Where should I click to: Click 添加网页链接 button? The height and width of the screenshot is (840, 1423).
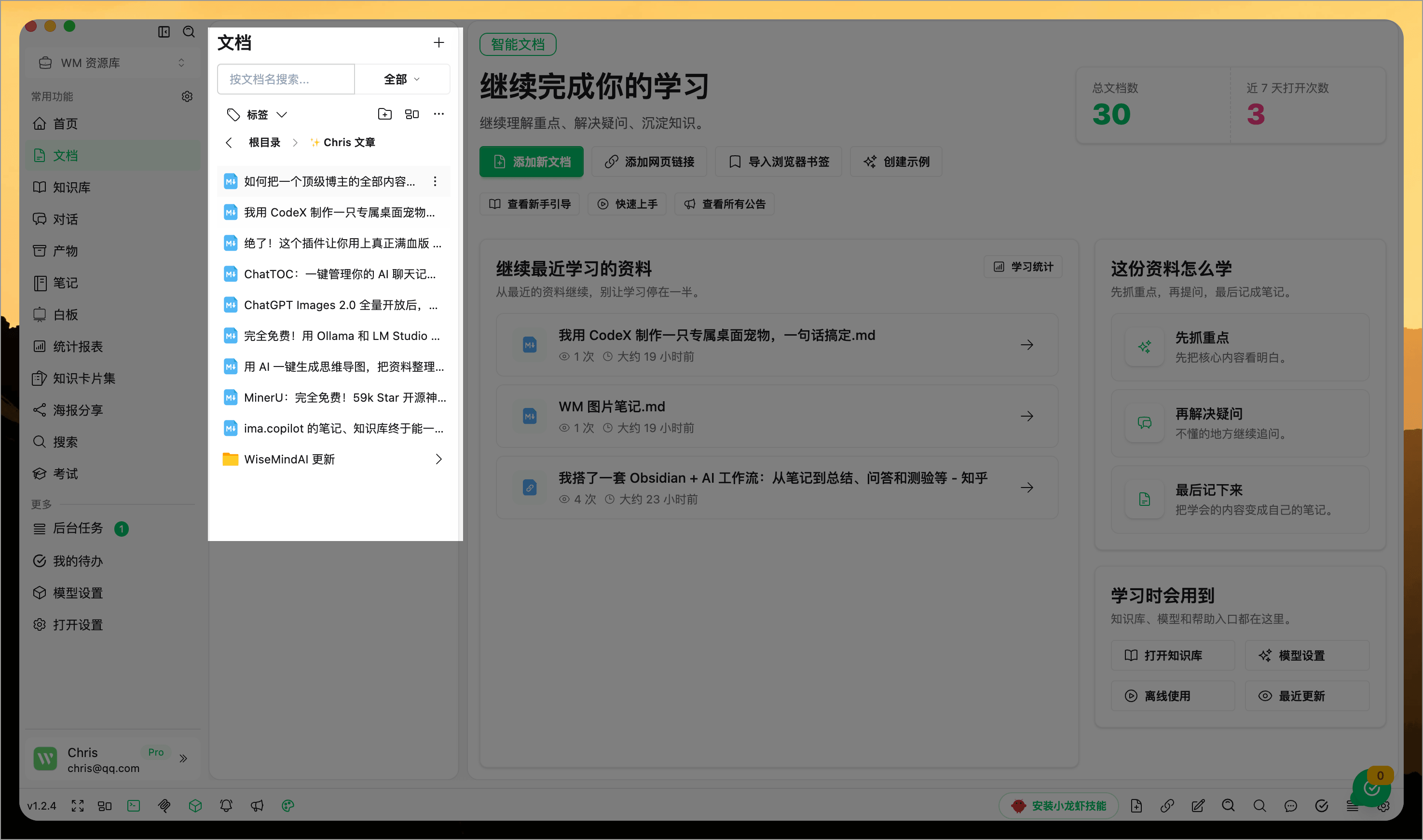(x=649, y=162)
